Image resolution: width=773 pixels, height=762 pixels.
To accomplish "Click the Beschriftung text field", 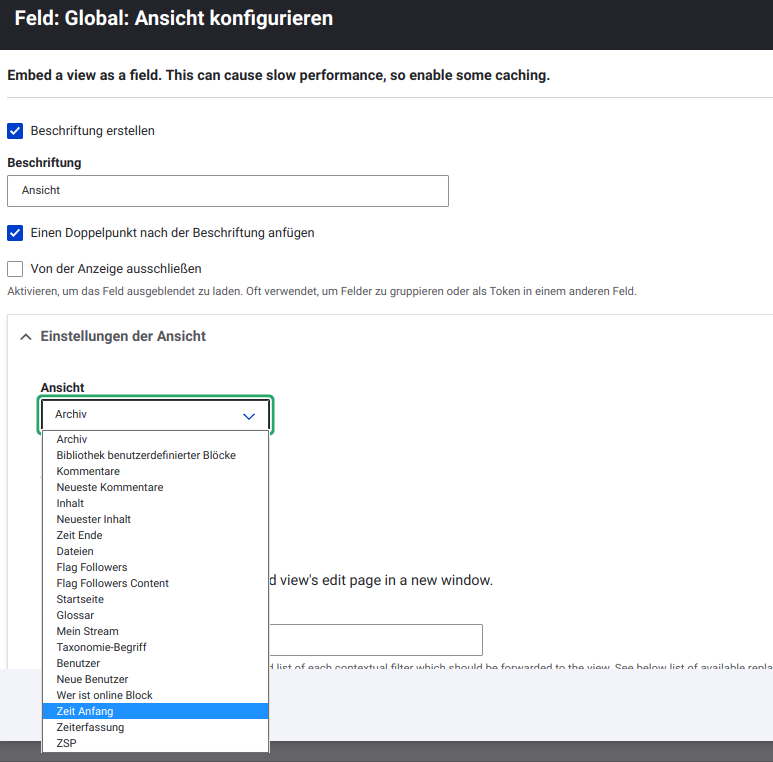I will [x=228, y=191].
